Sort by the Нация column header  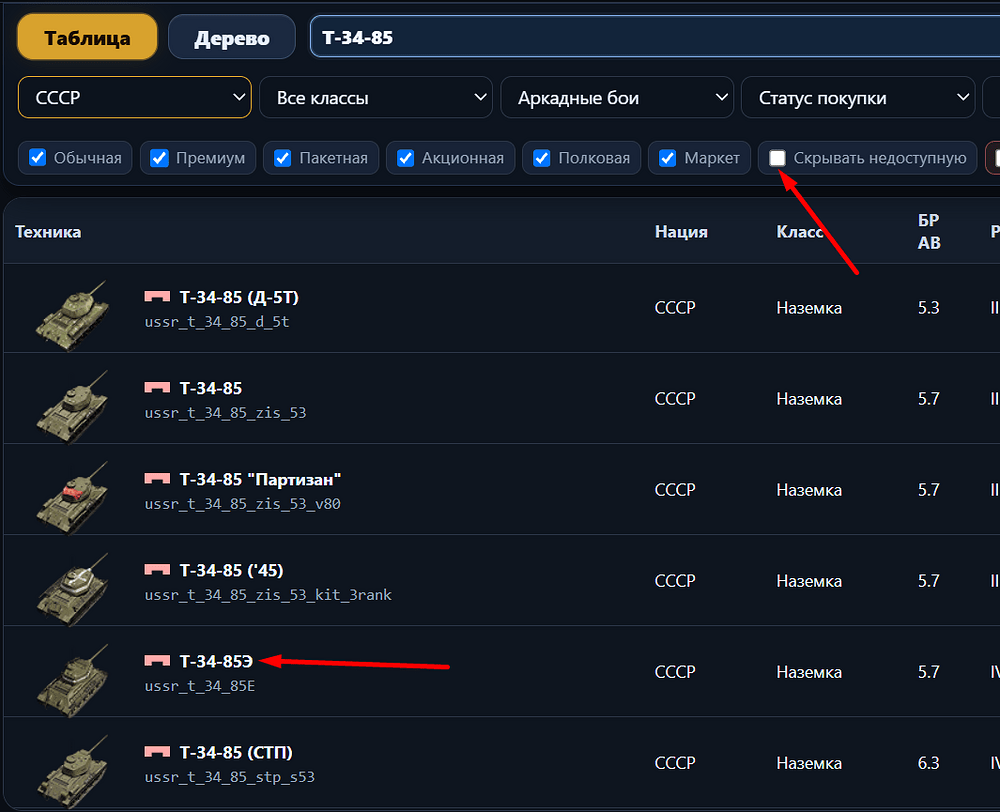click(681, 232)
